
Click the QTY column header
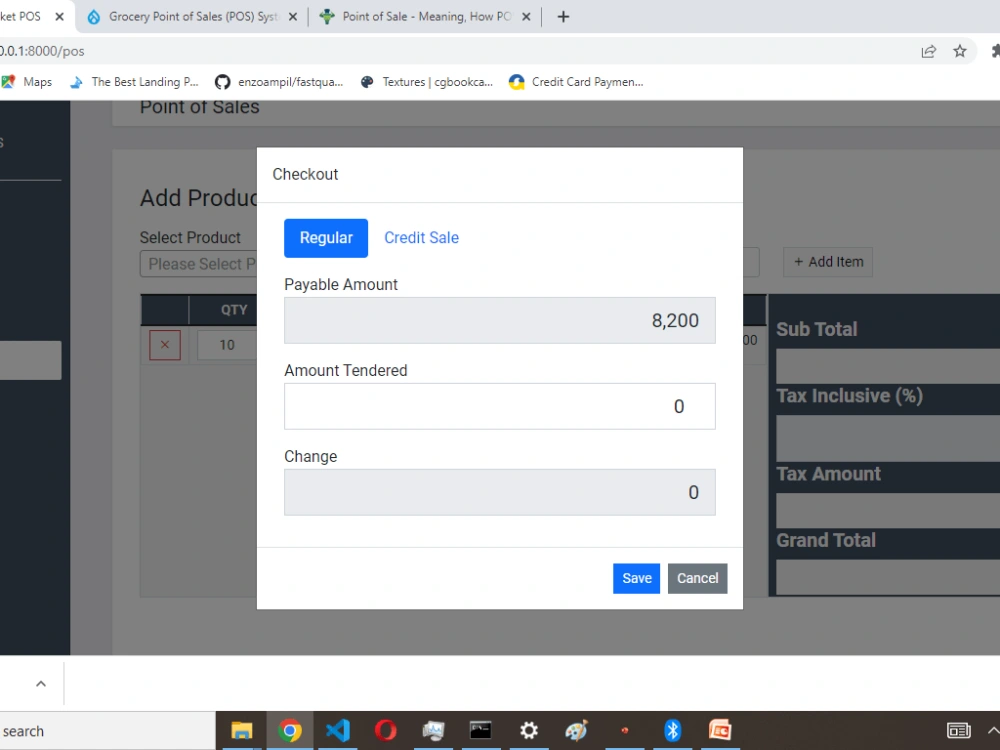[233, 310]
